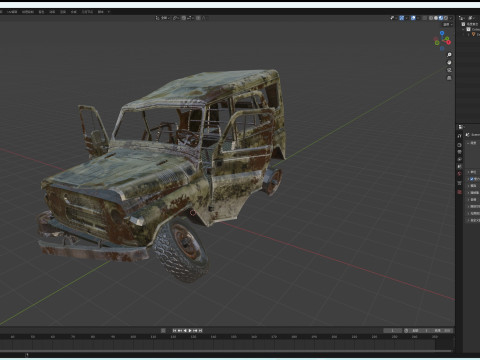
Task: Click the start frame field in timeline
Action: (421, 330)
